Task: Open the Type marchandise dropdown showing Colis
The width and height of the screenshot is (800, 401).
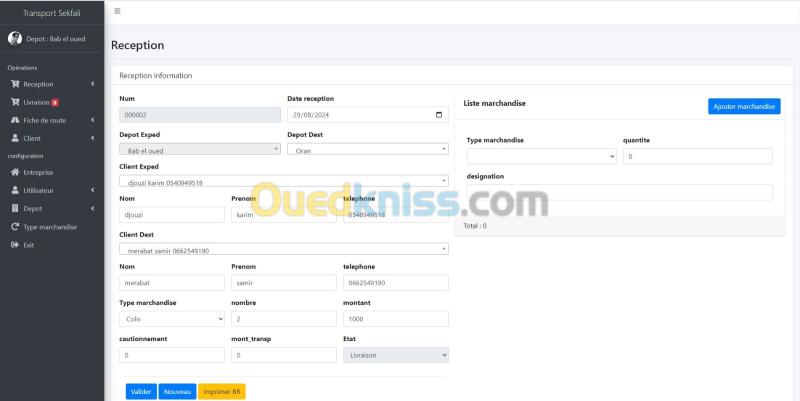Action: click(x=172, y=319)
